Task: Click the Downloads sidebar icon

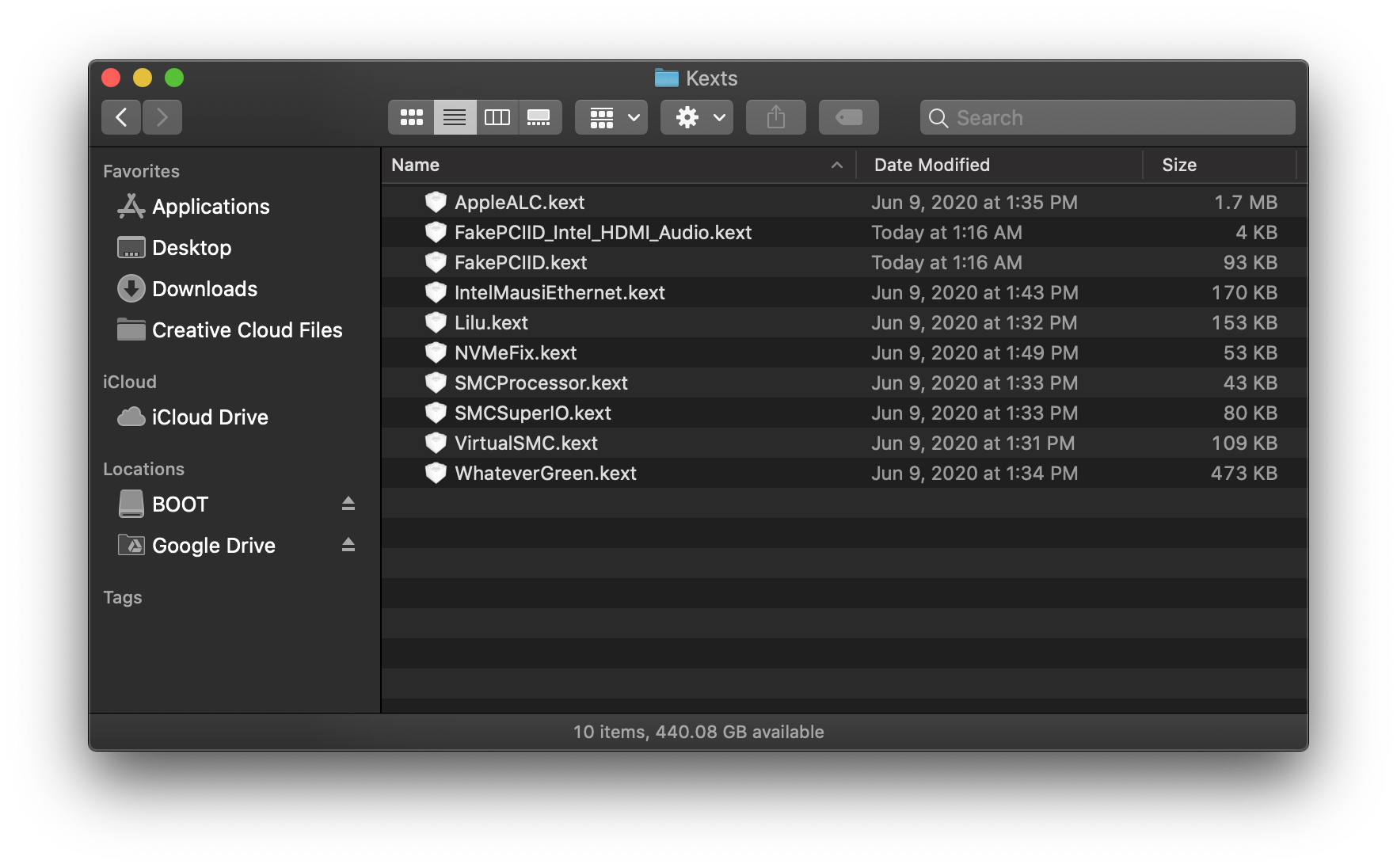Action: coord(131,288)
